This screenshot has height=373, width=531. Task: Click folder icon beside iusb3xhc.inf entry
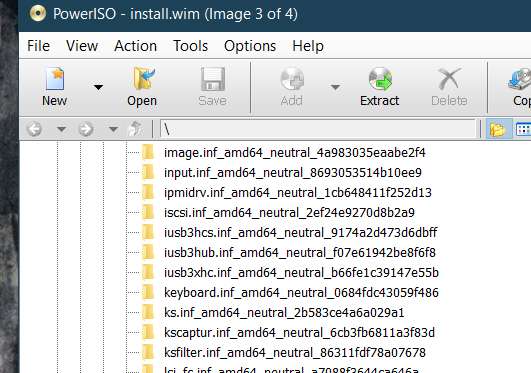pos(148,272)
